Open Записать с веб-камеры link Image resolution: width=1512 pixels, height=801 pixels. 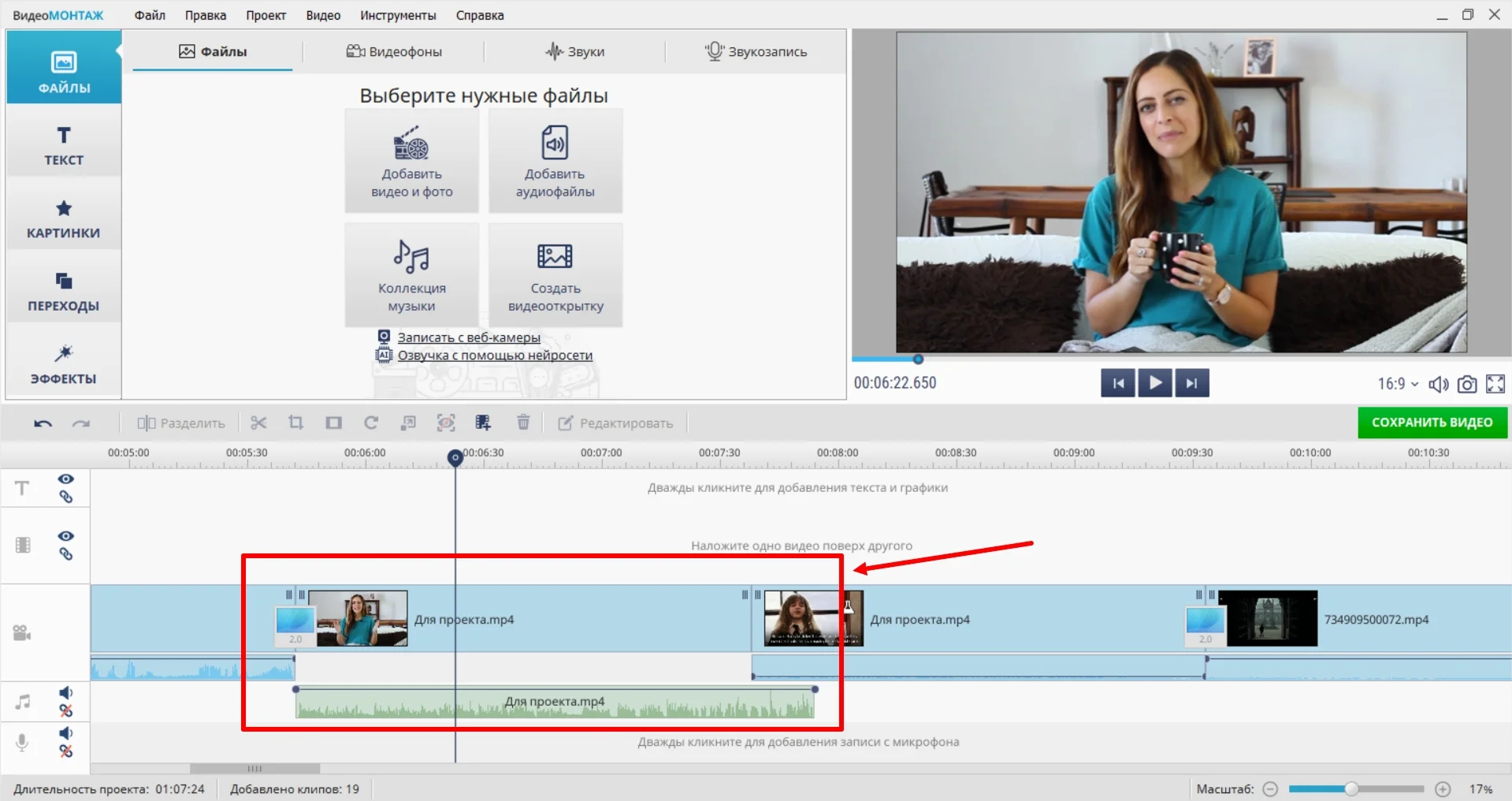pos(469,337)
